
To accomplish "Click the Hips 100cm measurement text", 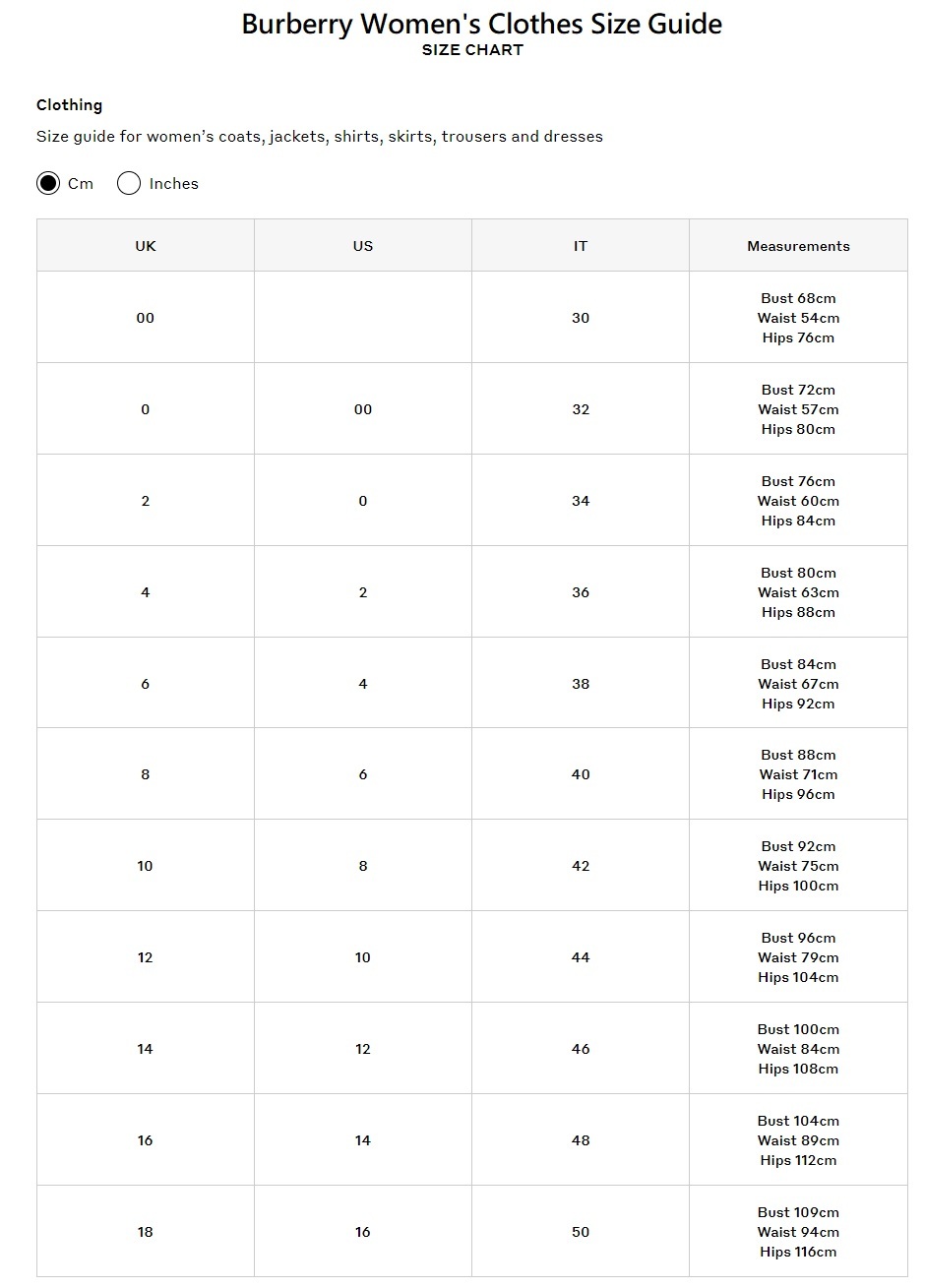I will pos(798,886).
